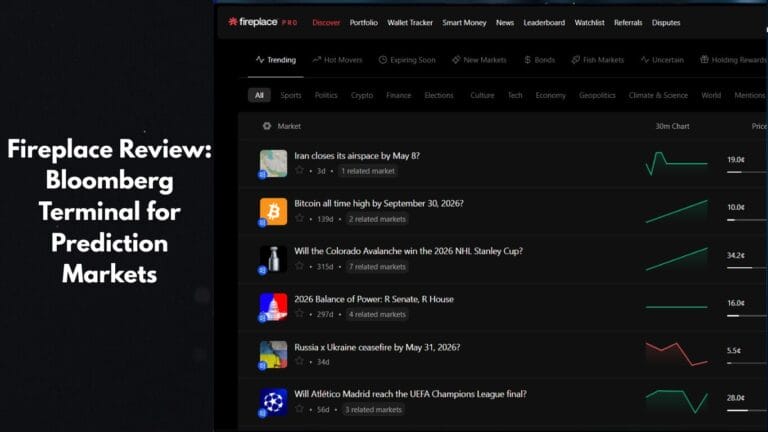This screenshot has height=432, width=768.
Task: Open Colorado Avalanche Stanley Cup market
Action: [x=408, y=251]
